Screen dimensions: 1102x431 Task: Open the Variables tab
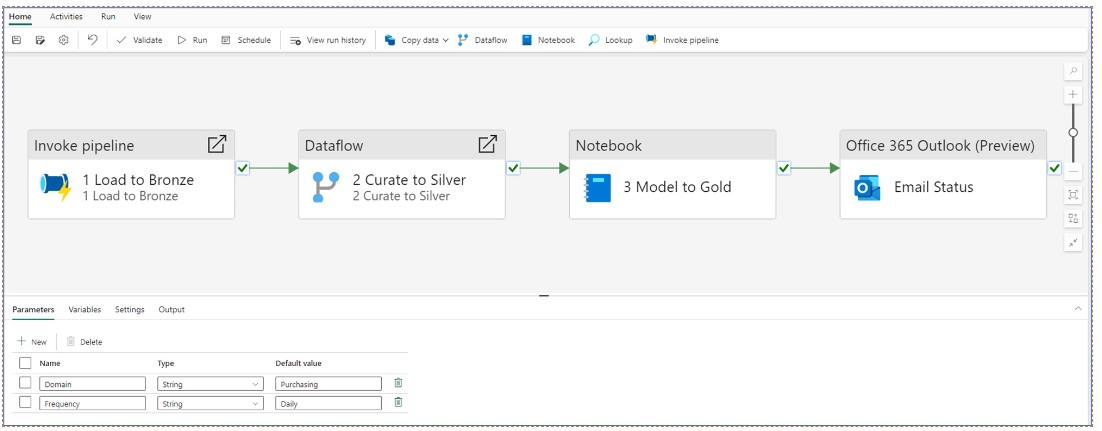84,309
